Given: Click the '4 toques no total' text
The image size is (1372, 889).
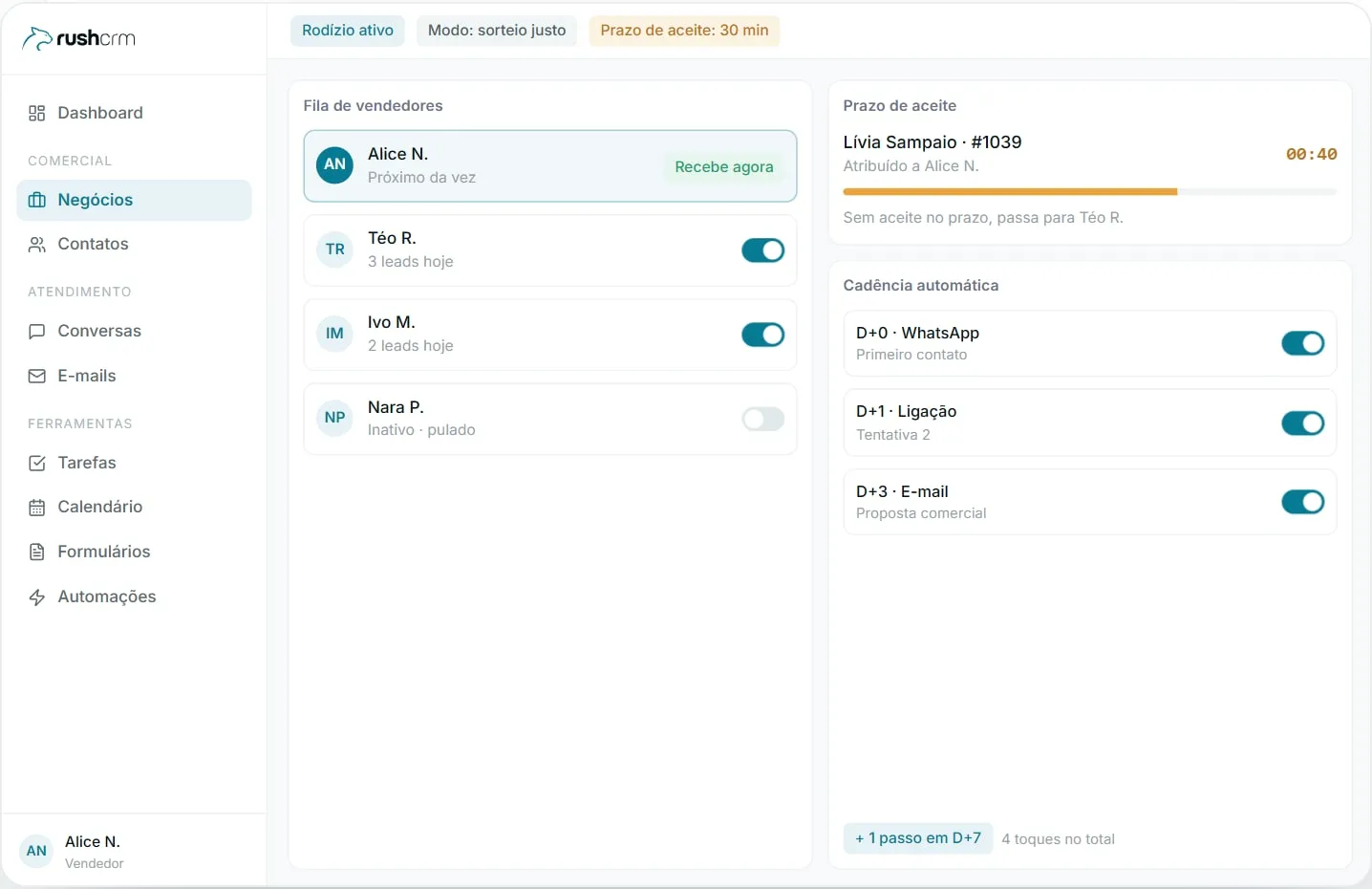Looking at the screenshot, I should [1059, 839].
